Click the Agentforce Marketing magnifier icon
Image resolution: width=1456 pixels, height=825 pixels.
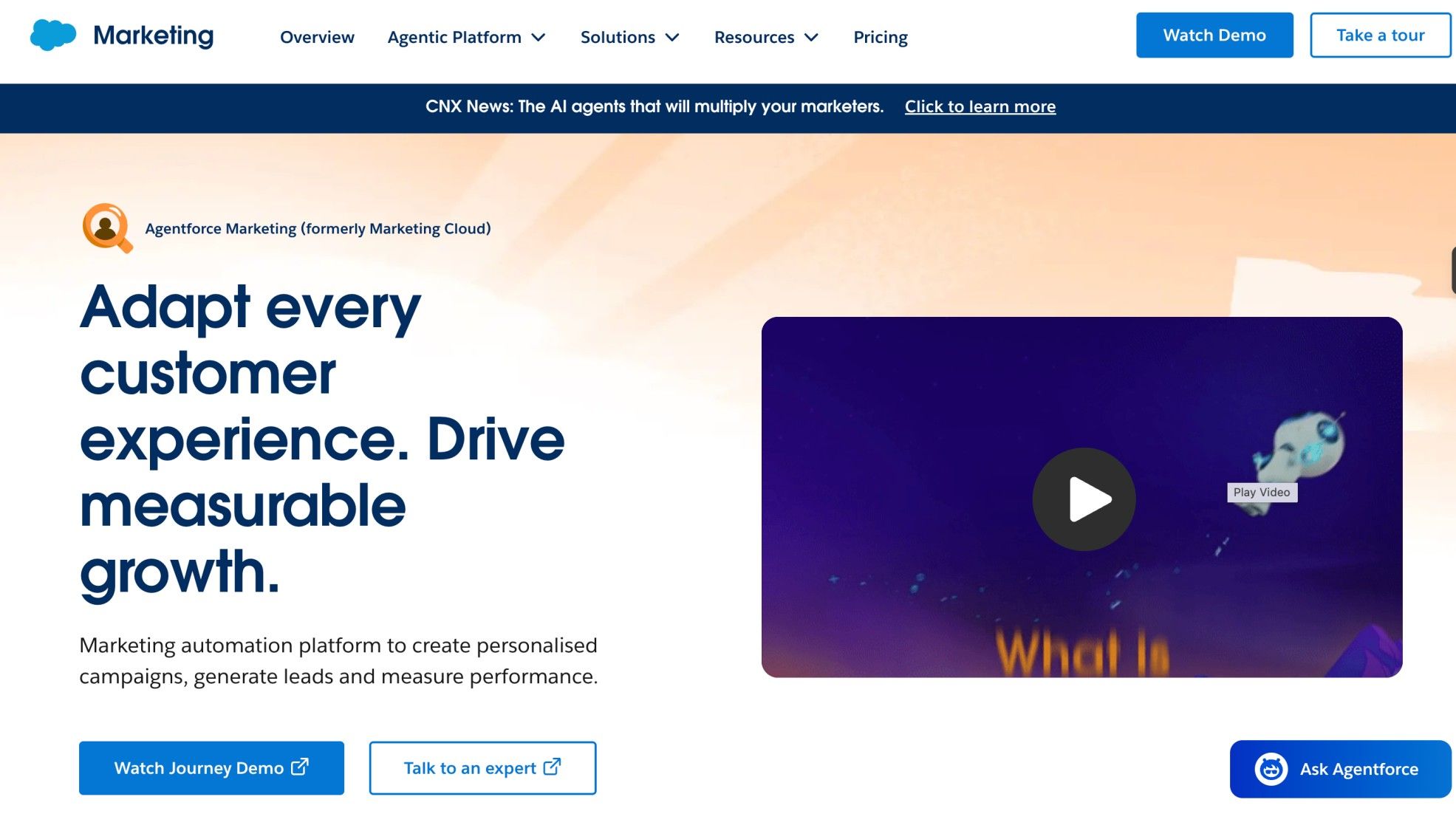(x=107, y=227)
